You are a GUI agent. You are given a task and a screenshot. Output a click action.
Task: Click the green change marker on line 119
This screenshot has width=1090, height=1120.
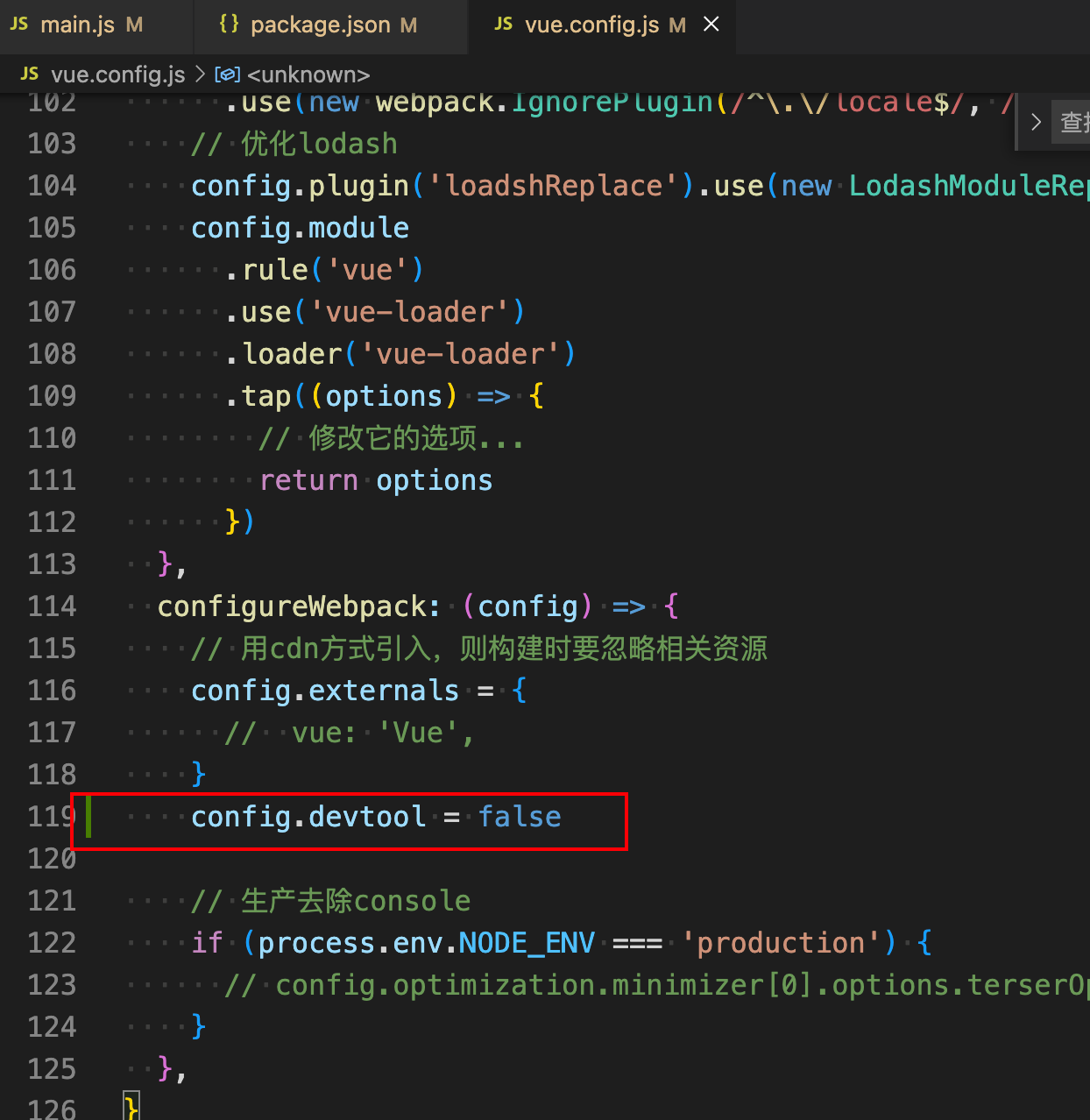tap(88, 817)
